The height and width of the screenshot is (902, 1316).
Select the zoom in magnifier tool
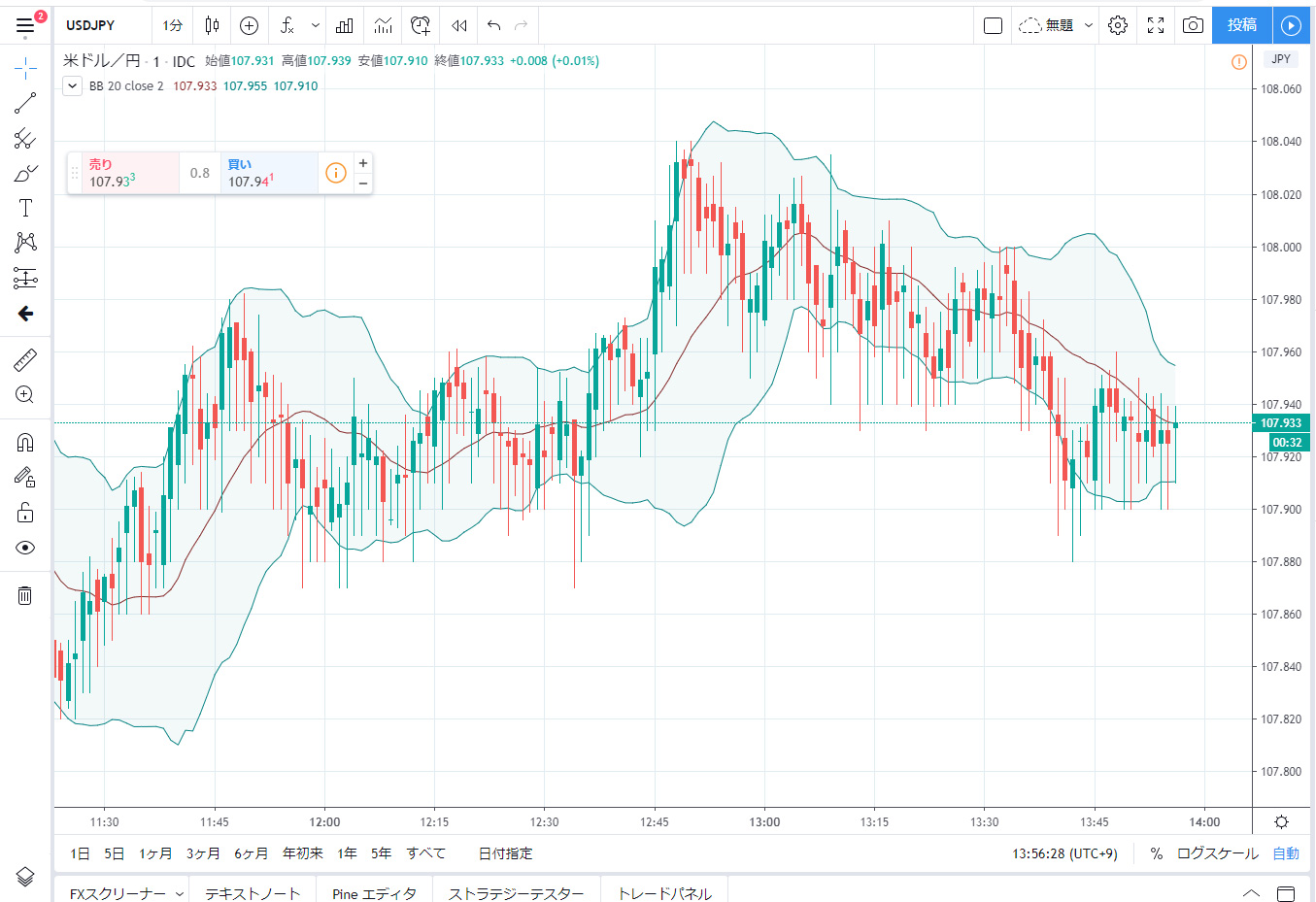click(x=25, y=395)
